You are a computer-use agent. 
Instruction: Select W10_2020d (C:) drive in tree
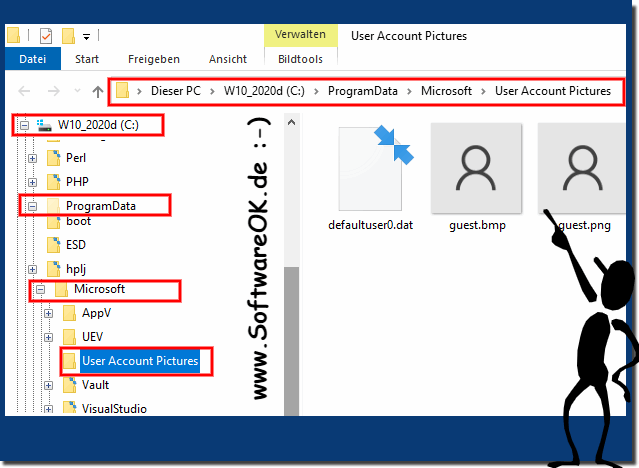[98, 125]
